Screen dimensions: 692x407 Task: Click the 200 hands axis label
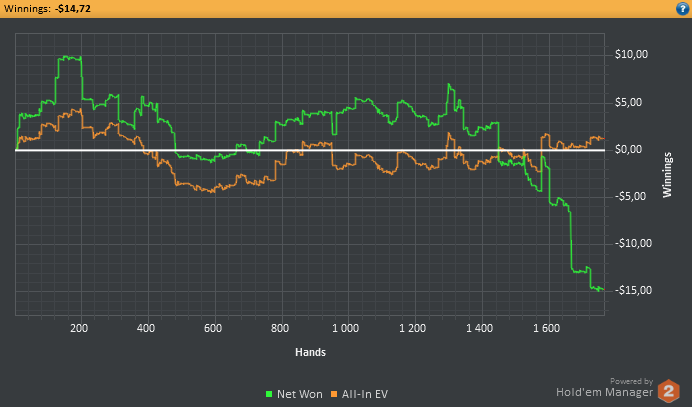tap(79, 328)
